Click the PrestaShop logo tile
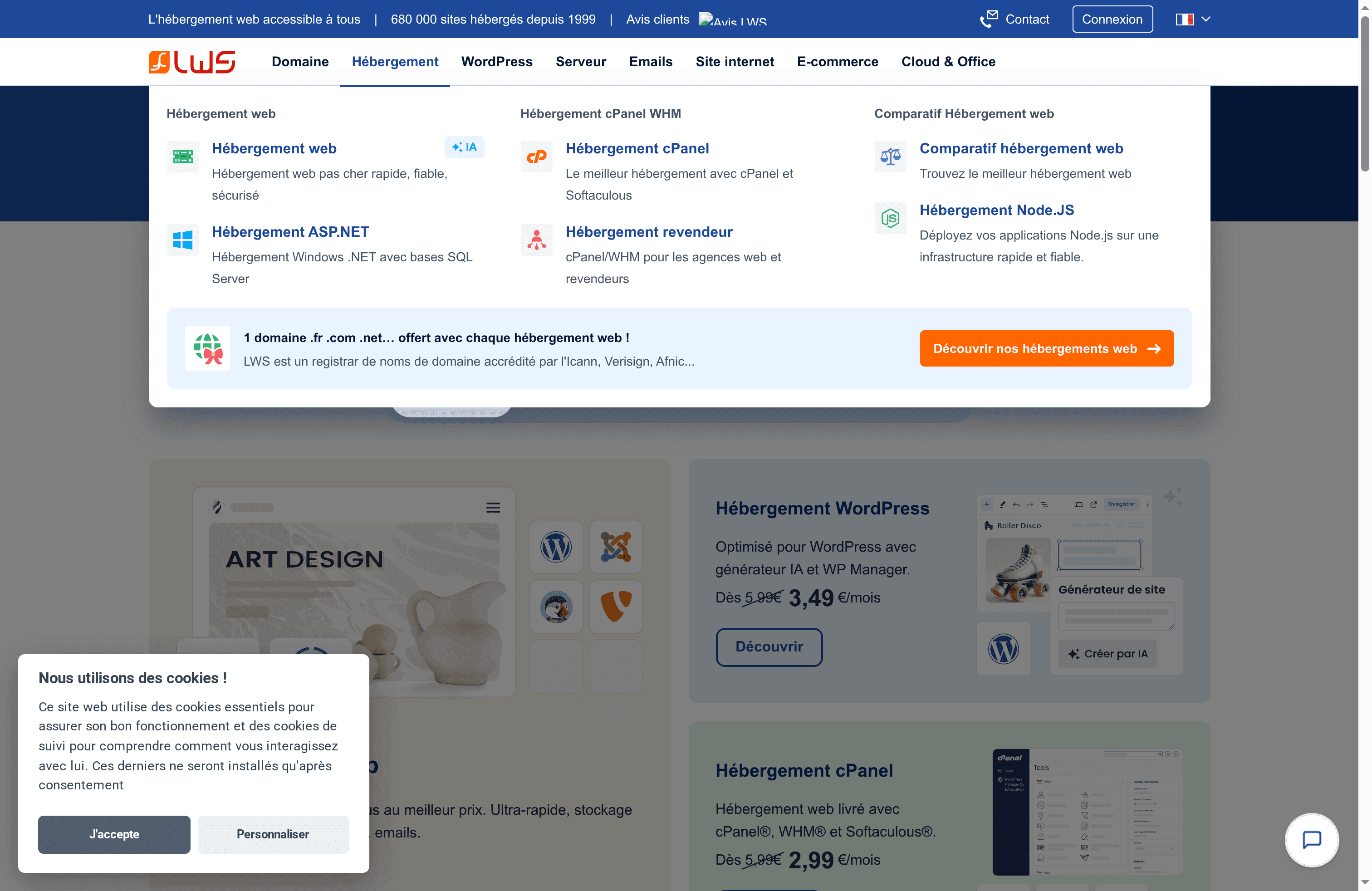 pos(556,607)
